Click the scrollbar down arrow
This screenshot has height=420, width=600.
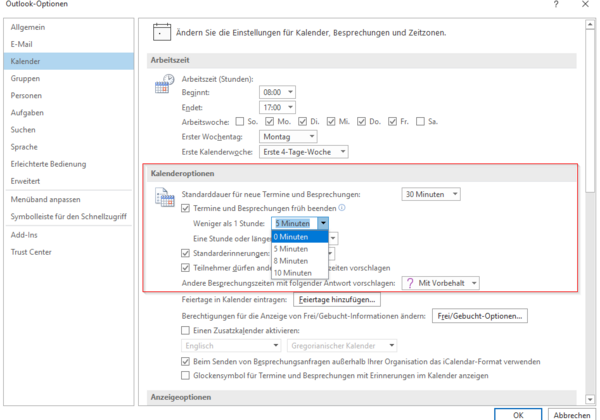click(x=590, y=399)
